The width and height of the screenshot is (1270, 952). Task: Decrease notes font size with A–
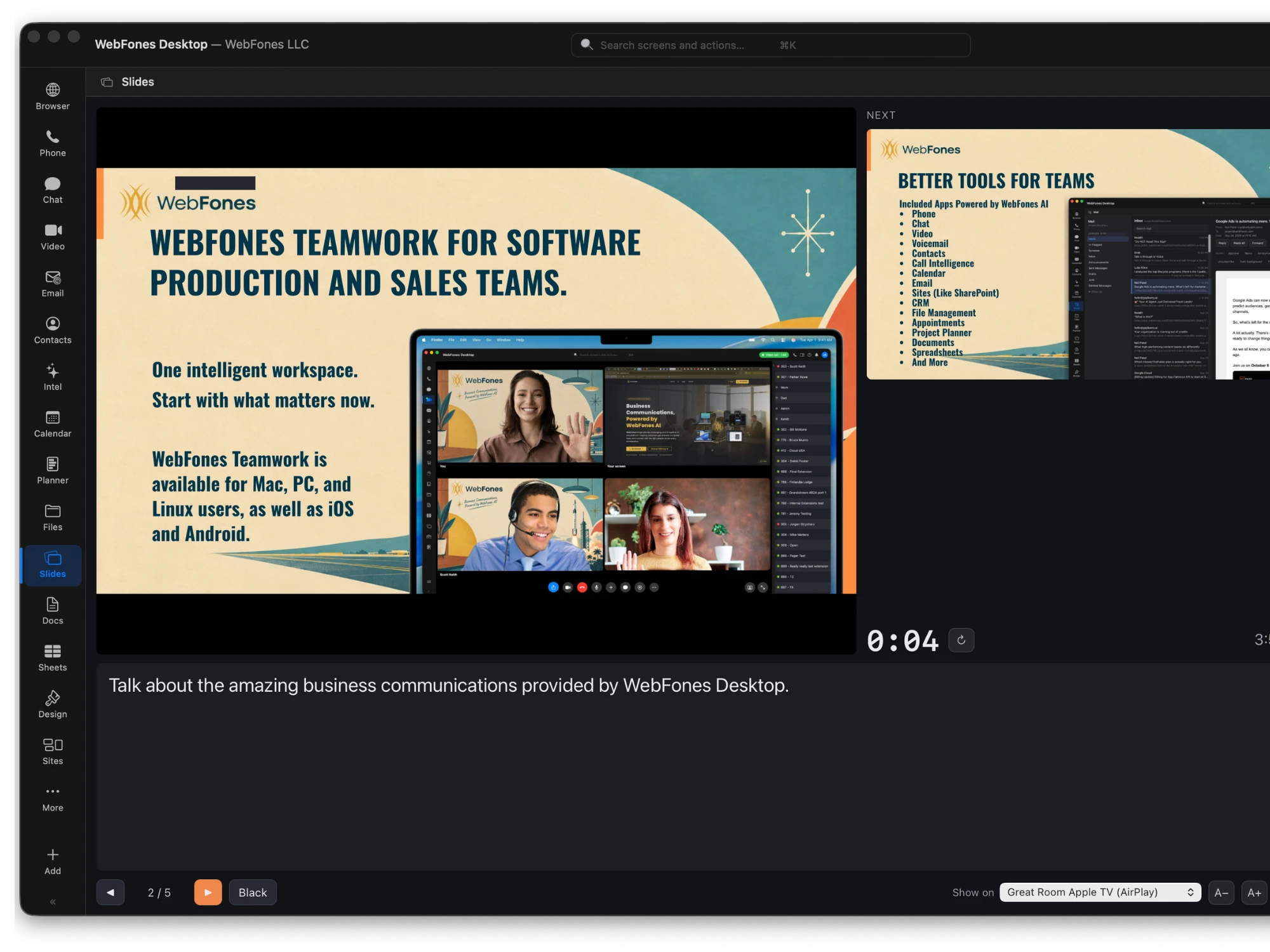click(x=1220, y=892)
